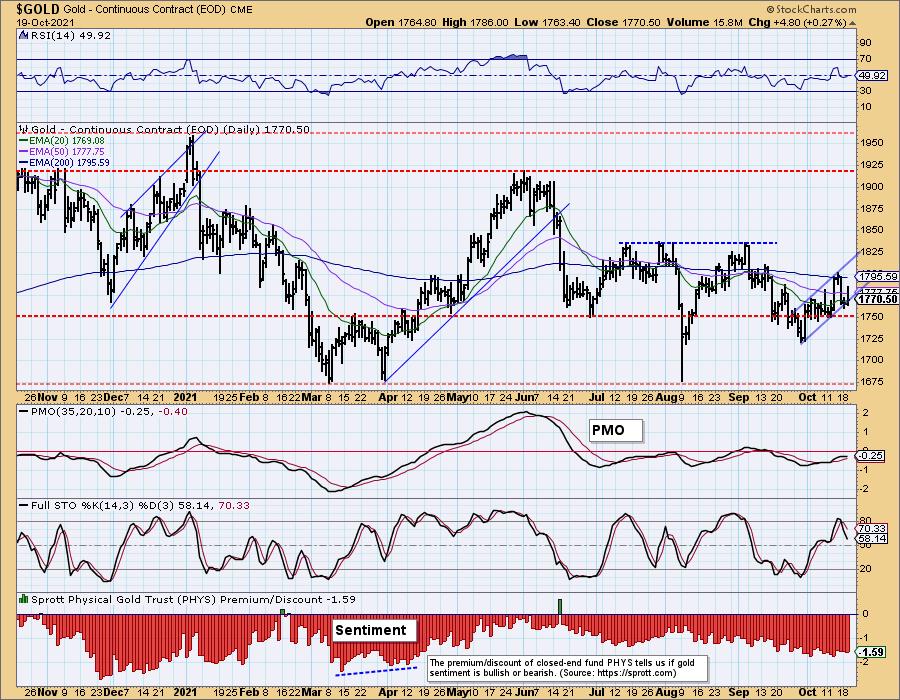This screenshot has height=700, width=900.
Task: Click the premium/discount explanation note box
Action: 568,668
